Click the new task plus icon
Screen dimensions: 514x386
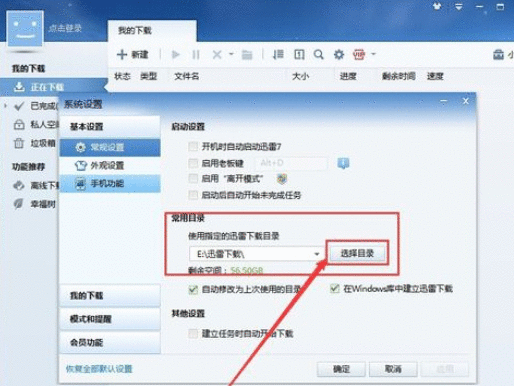pos(122,54)
